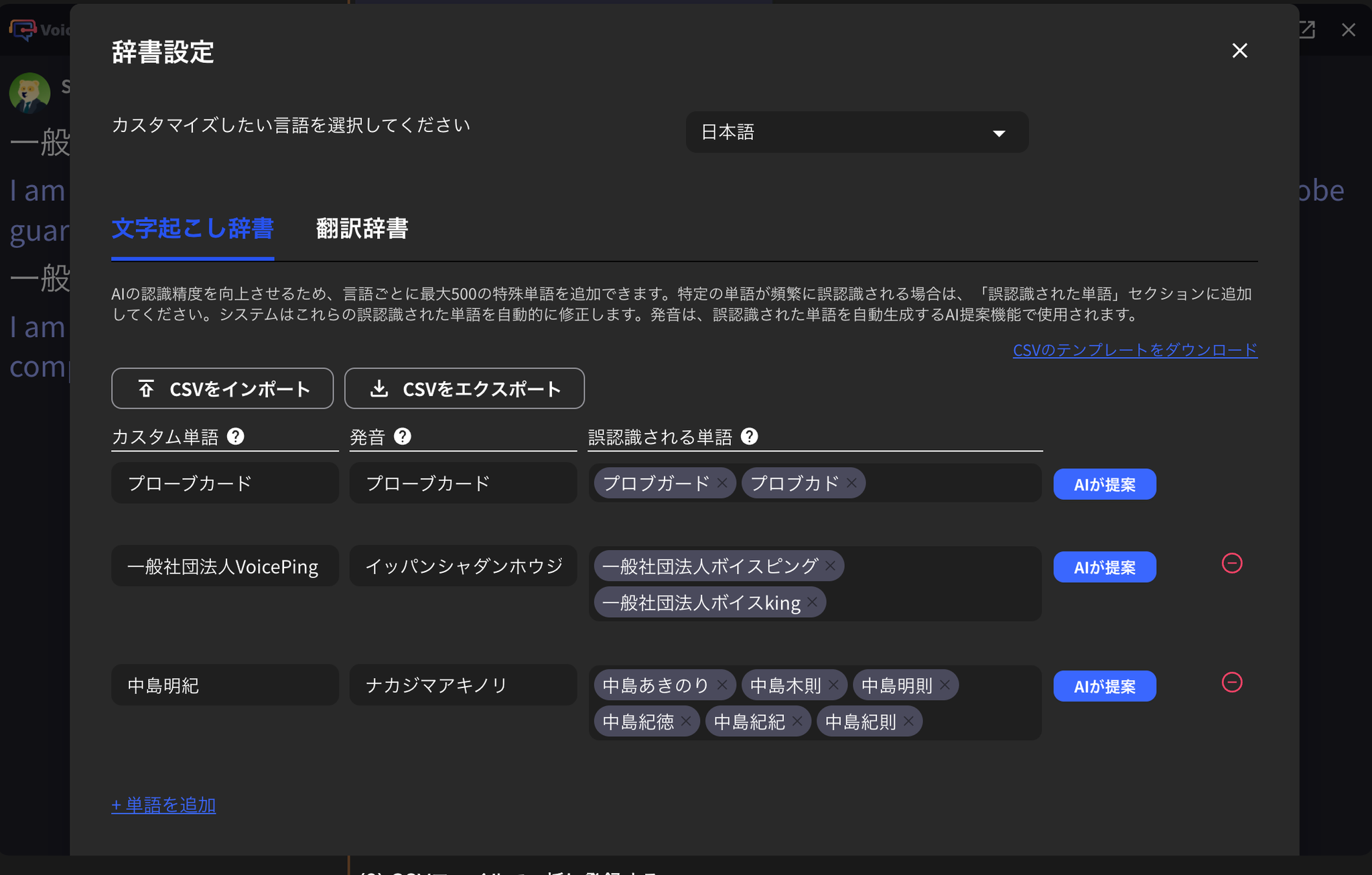Screen dimensions: 1372x875
Task: Switch to the 翻訳辞書 tab
Action: click(362, 229)
